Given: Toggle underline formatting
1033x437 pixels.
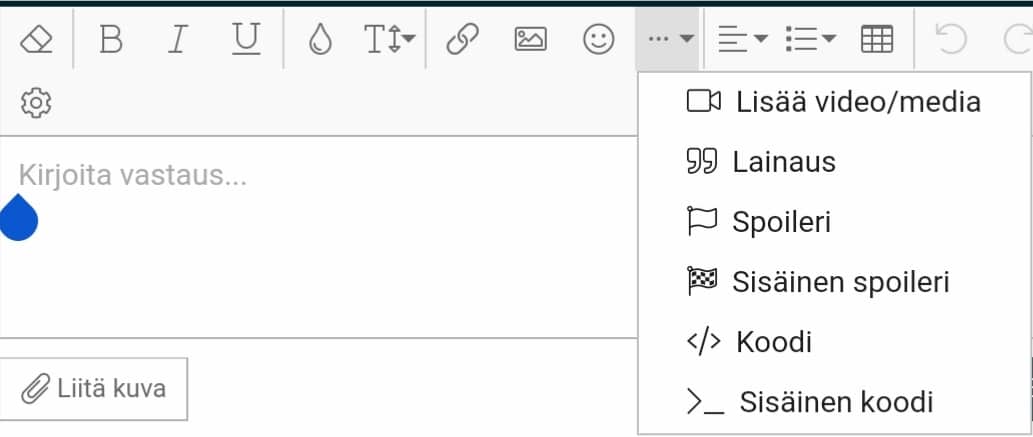Looking at the screenshot, I should [x=245, y=40].
